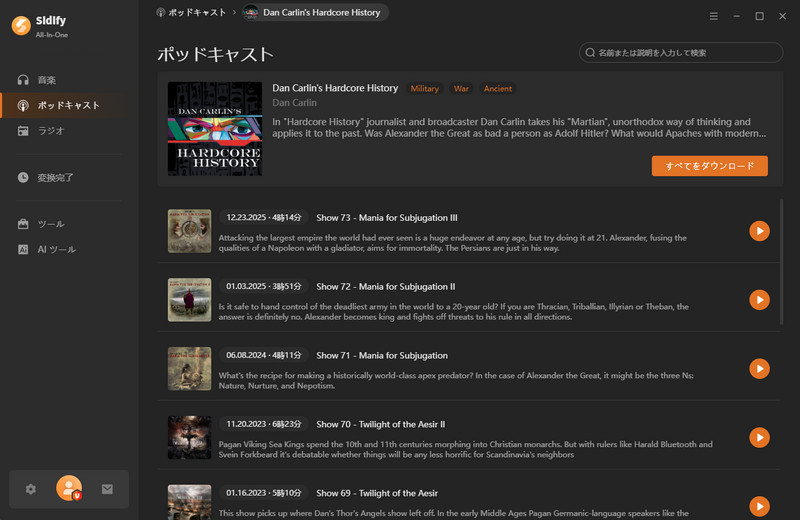Open AI ツール in the sidebar
Viewport: 800px width, 520px height.
click(56, 249)
